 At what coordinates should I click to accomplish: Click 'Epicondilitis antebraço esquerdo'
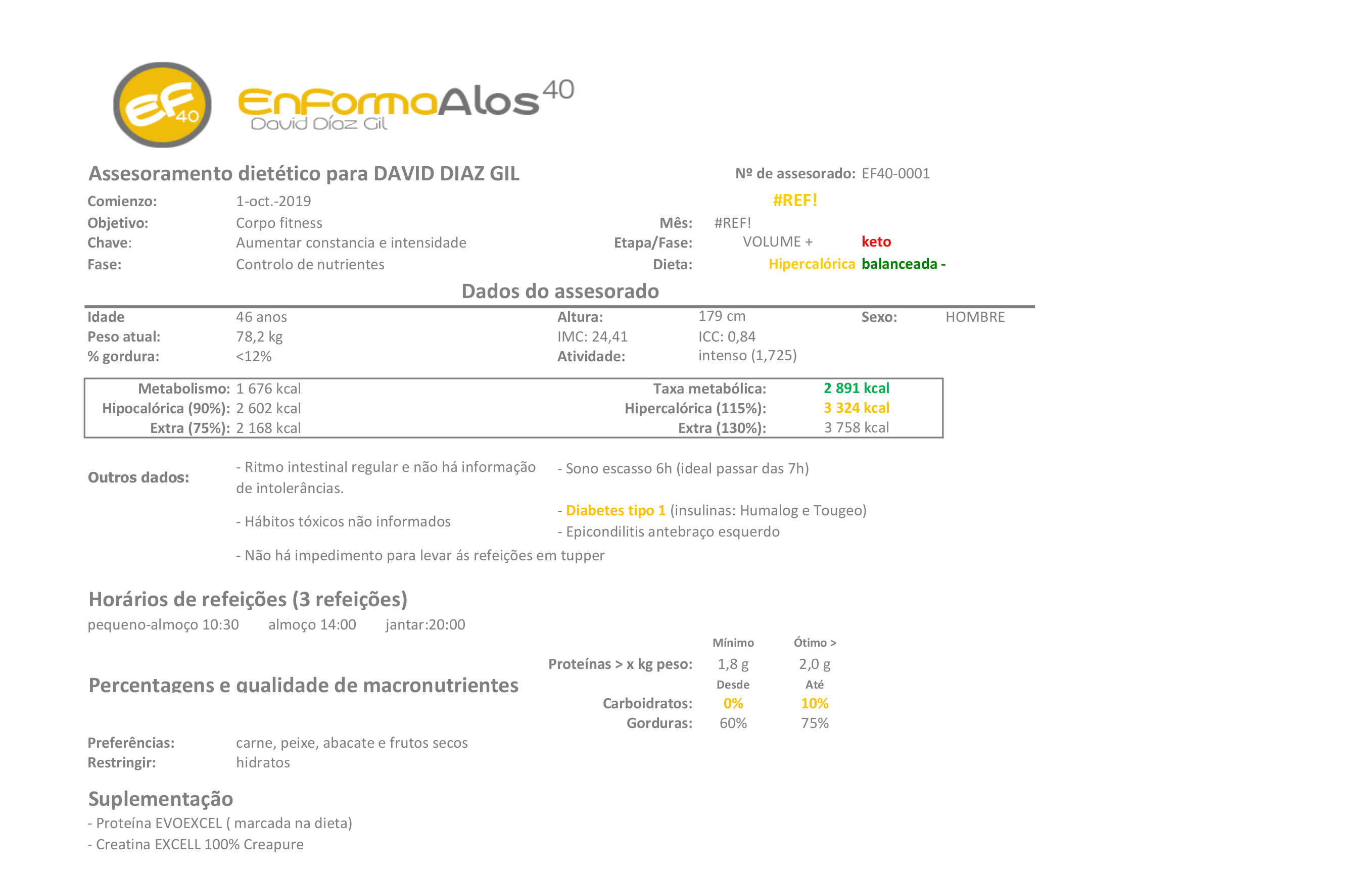tap(669, 531)
